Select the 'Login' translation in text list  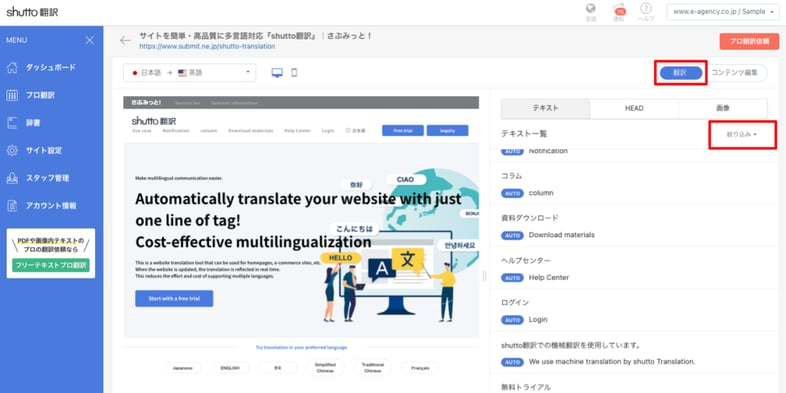(538, 320)
